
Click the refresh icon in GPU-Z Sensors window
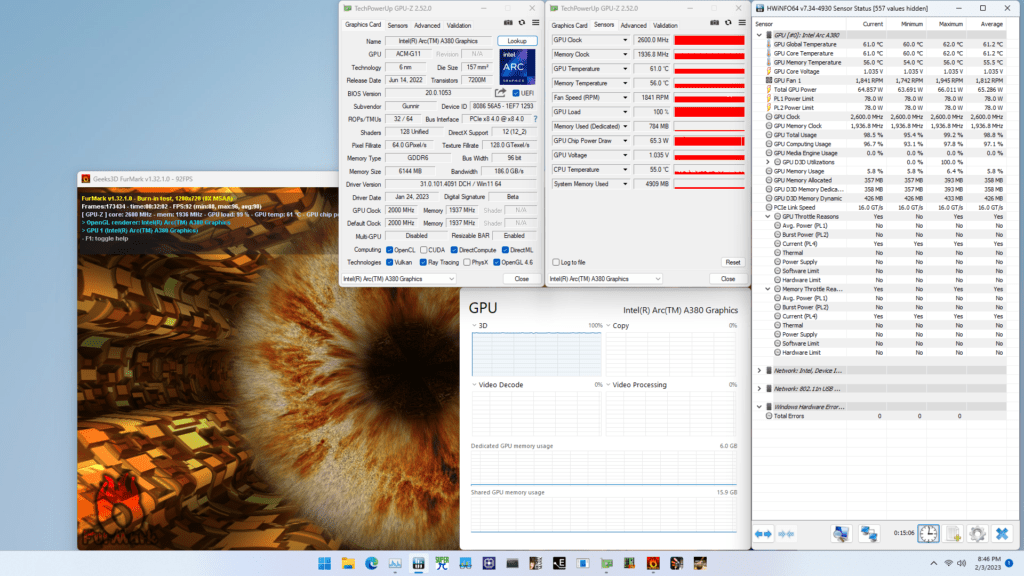[x=728, y=23]
